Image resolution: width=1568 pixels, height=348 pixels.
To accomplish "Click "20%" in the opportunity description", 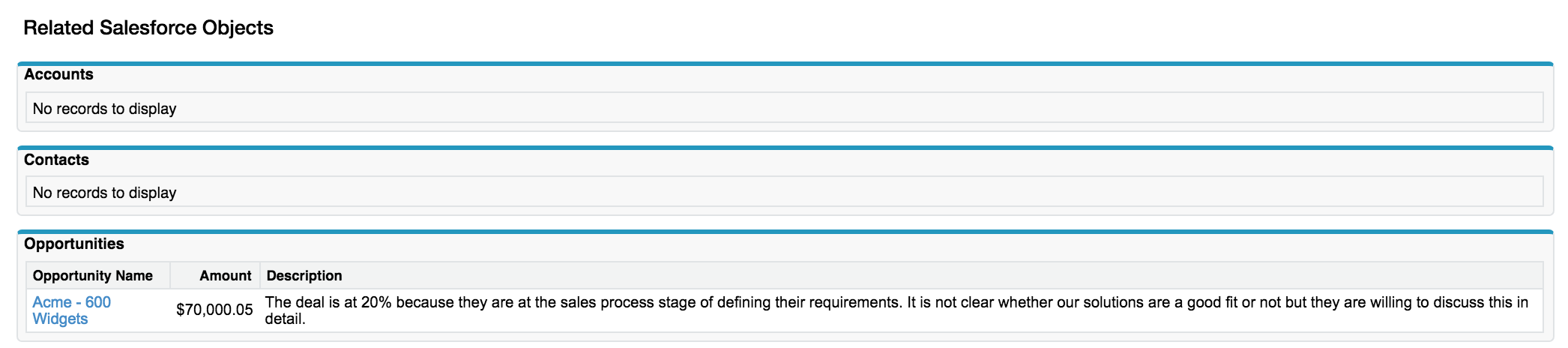I will click(376, 302).
